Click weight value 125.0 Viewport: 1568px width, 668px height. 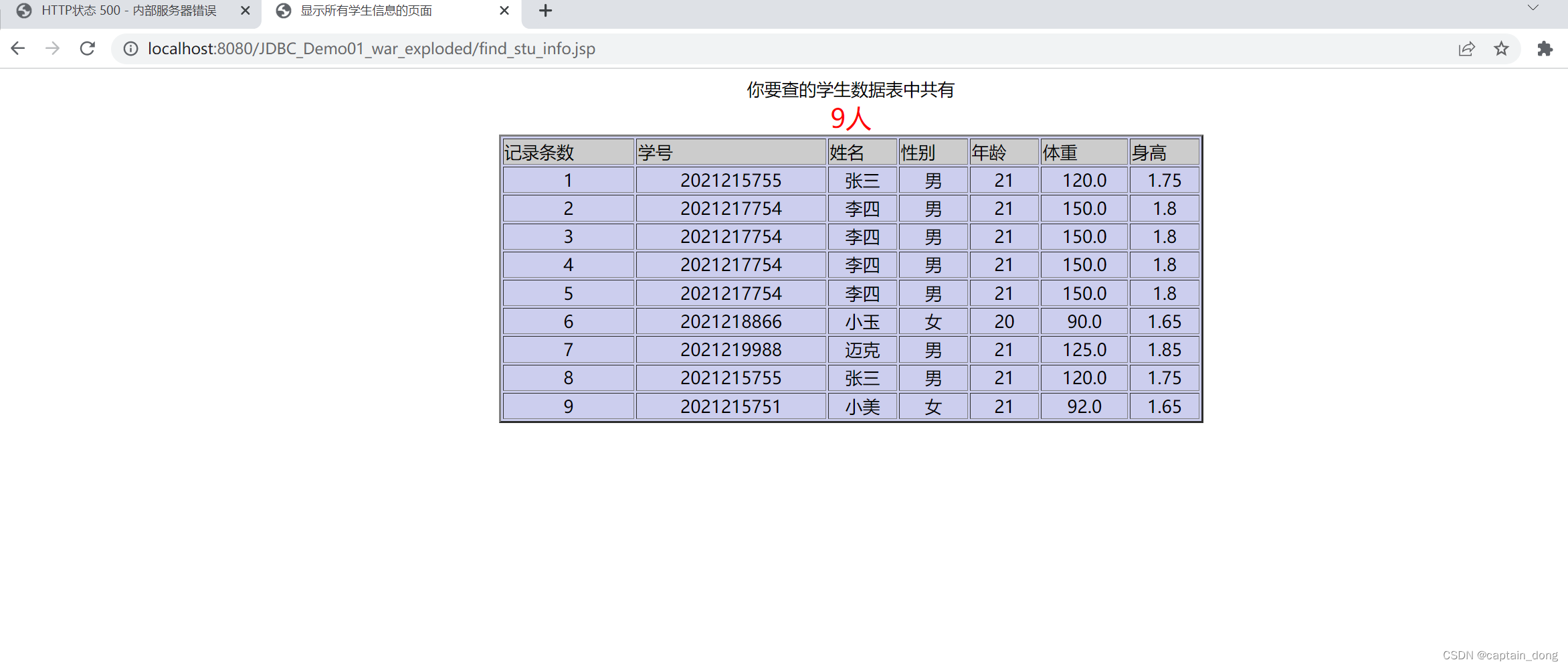[x=1084, y=349]
